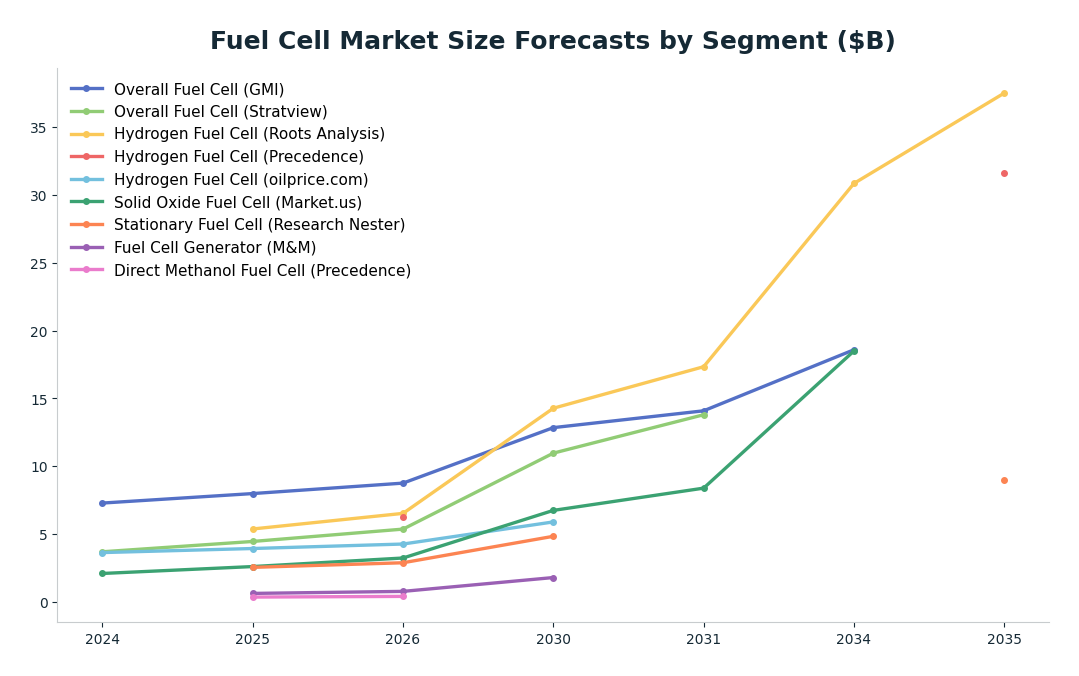The width and height of the screenshot is (1079, 676).
Task: Select the blue GMI data point for 2031
Action: tap(704, 411)
